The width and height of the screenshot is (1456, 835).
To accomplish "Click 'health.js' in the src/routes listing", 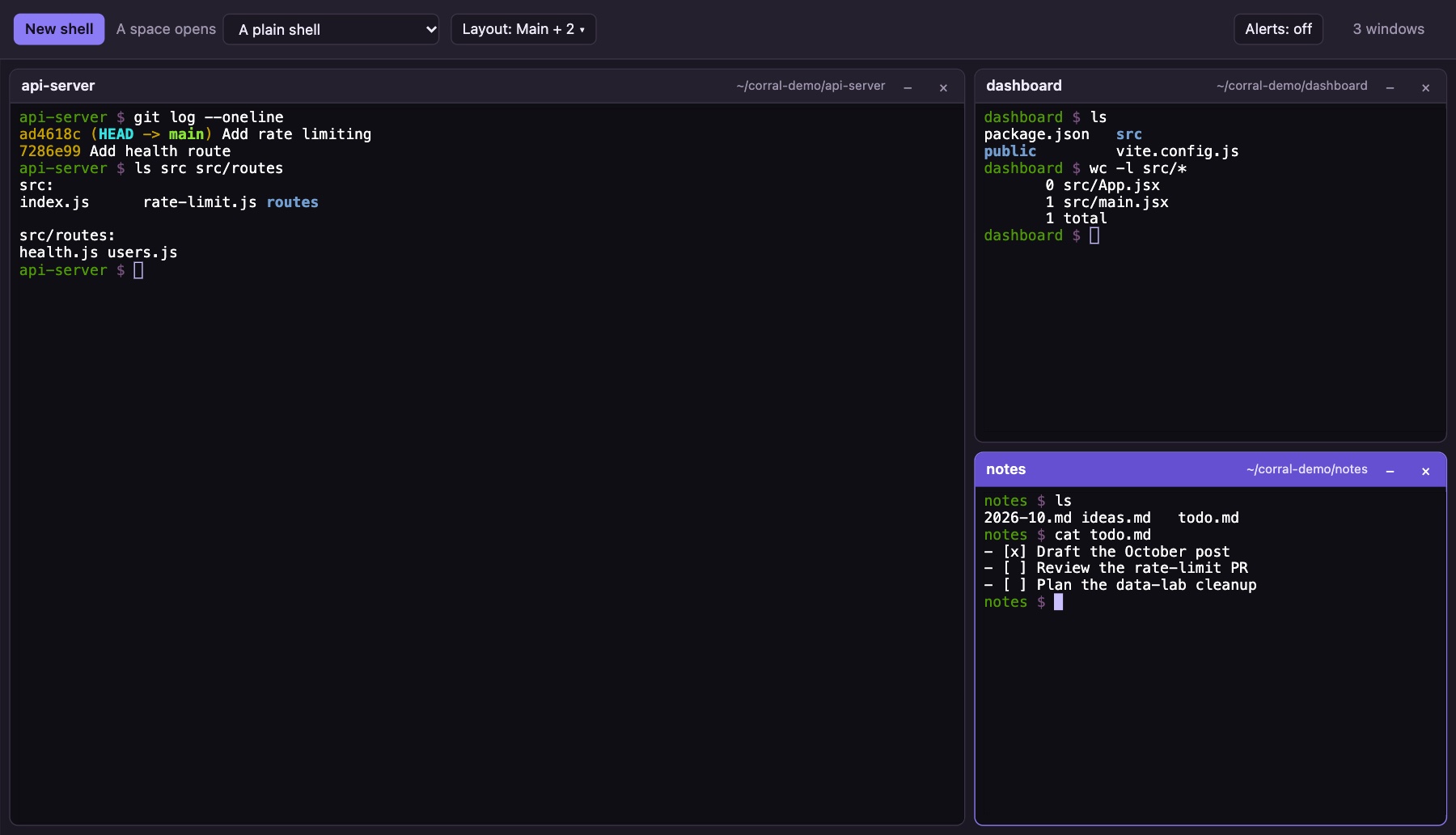I will click(59, 252).
